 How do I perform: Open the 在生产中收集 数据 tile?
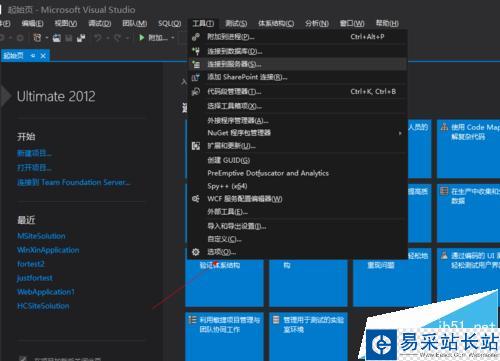click(468, 213)
